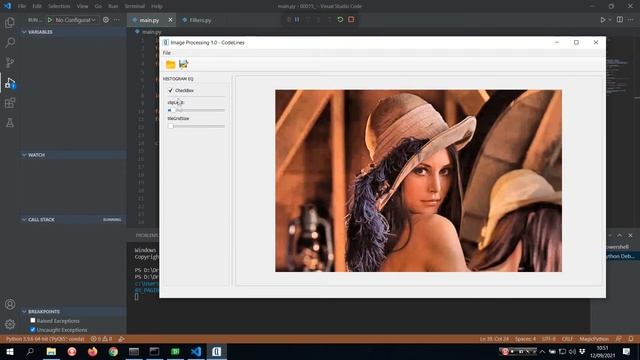
Task: Open the Windows clock and date
Action: [602, 351]
